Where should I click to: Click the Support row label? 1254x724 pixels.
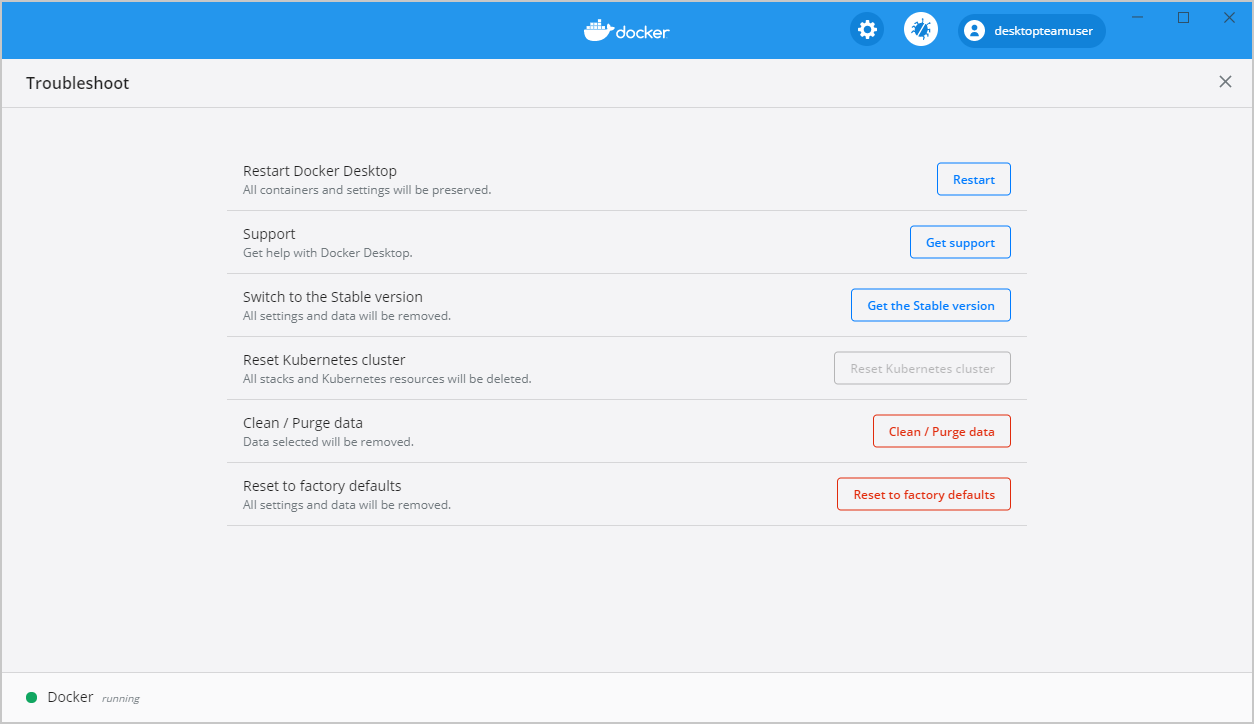269,234
